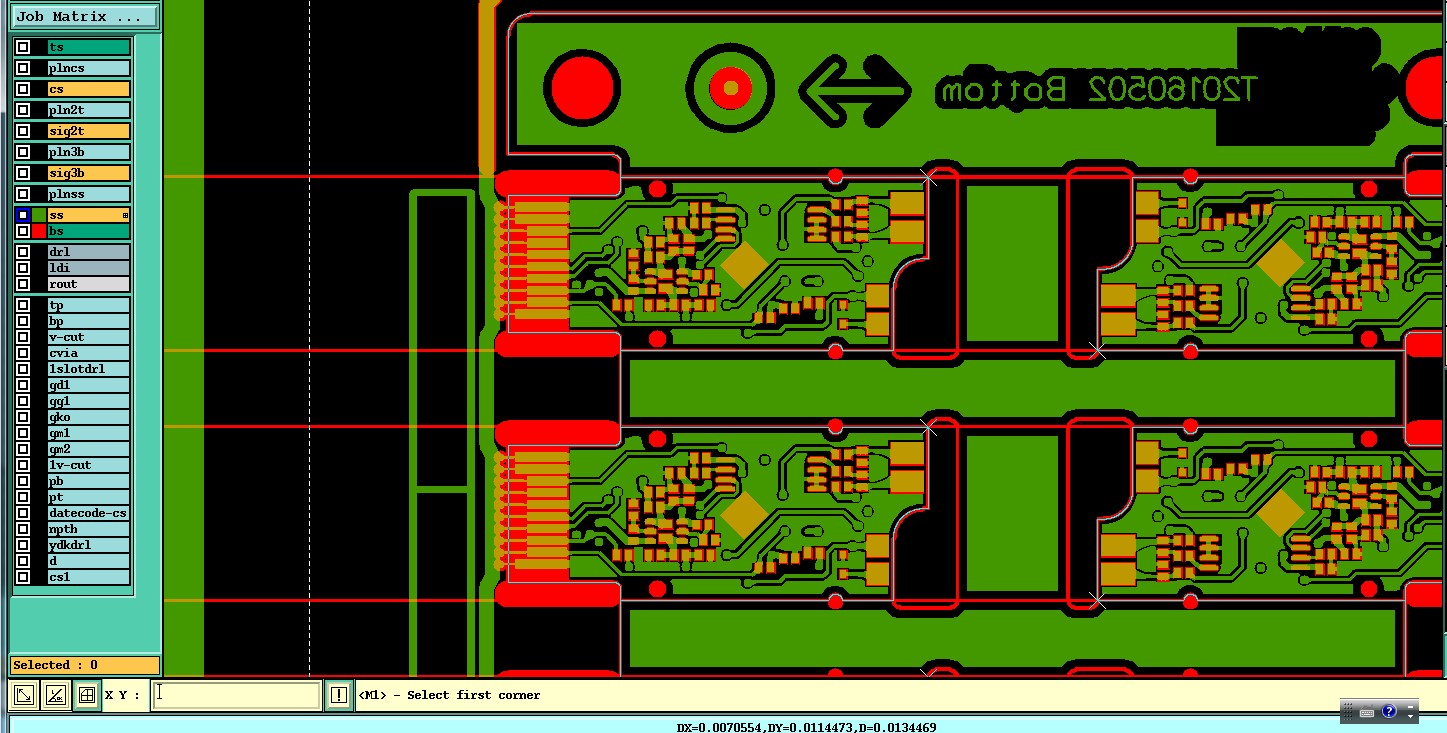Toggle the ss layer checkbox
This screenshot has width=1447, height=733.
tap(23, 215)
